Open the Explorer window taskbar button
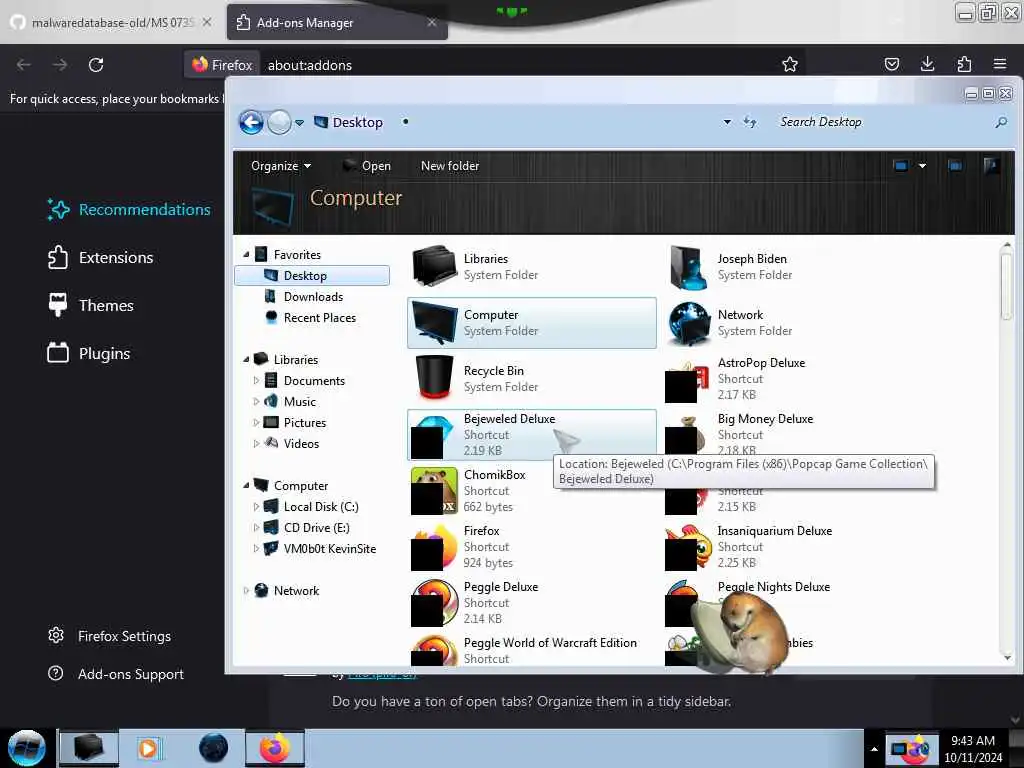Screen dimensions: 1024x768 pos(89,748)
